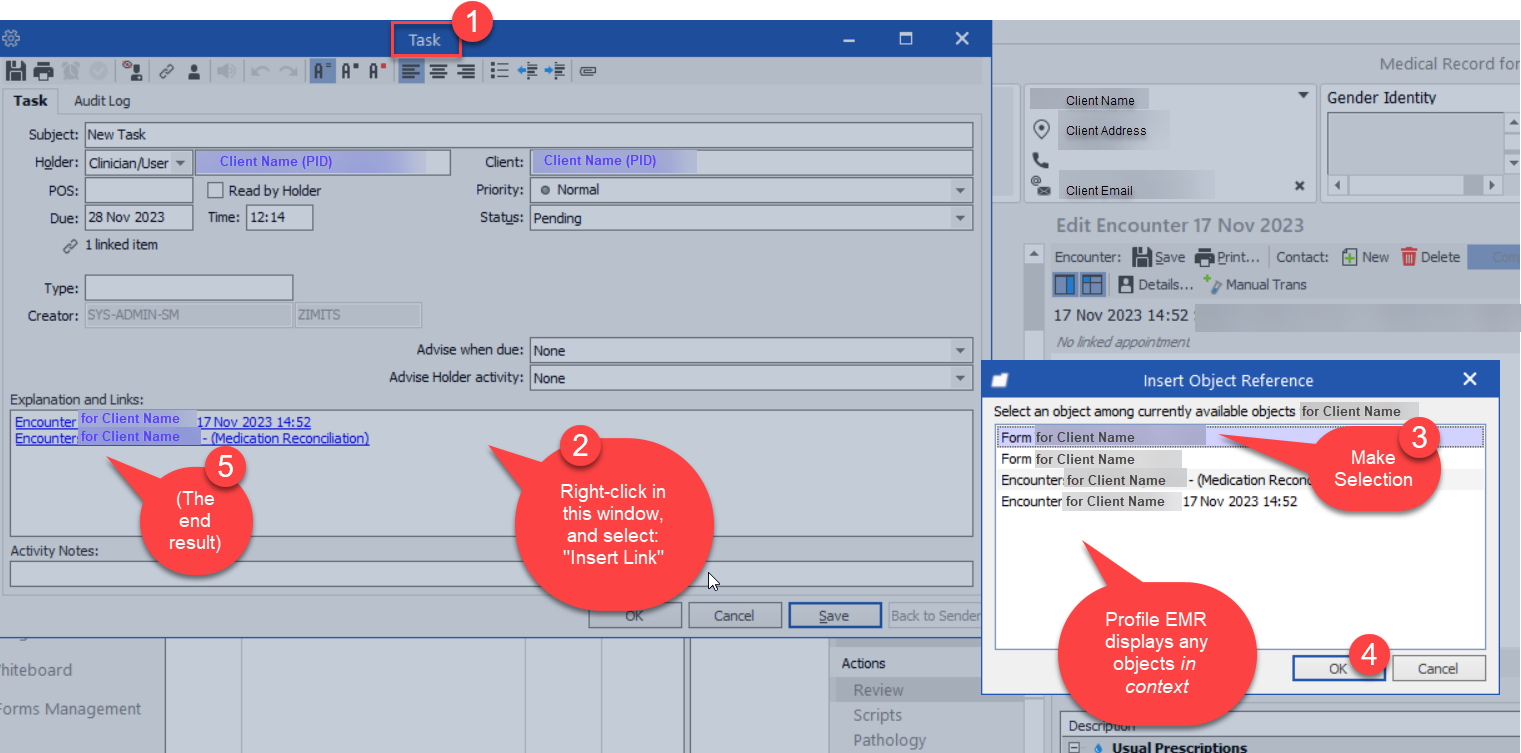Click the New contact icon
Screen dimensions: 1521x753
[1349, 257]
